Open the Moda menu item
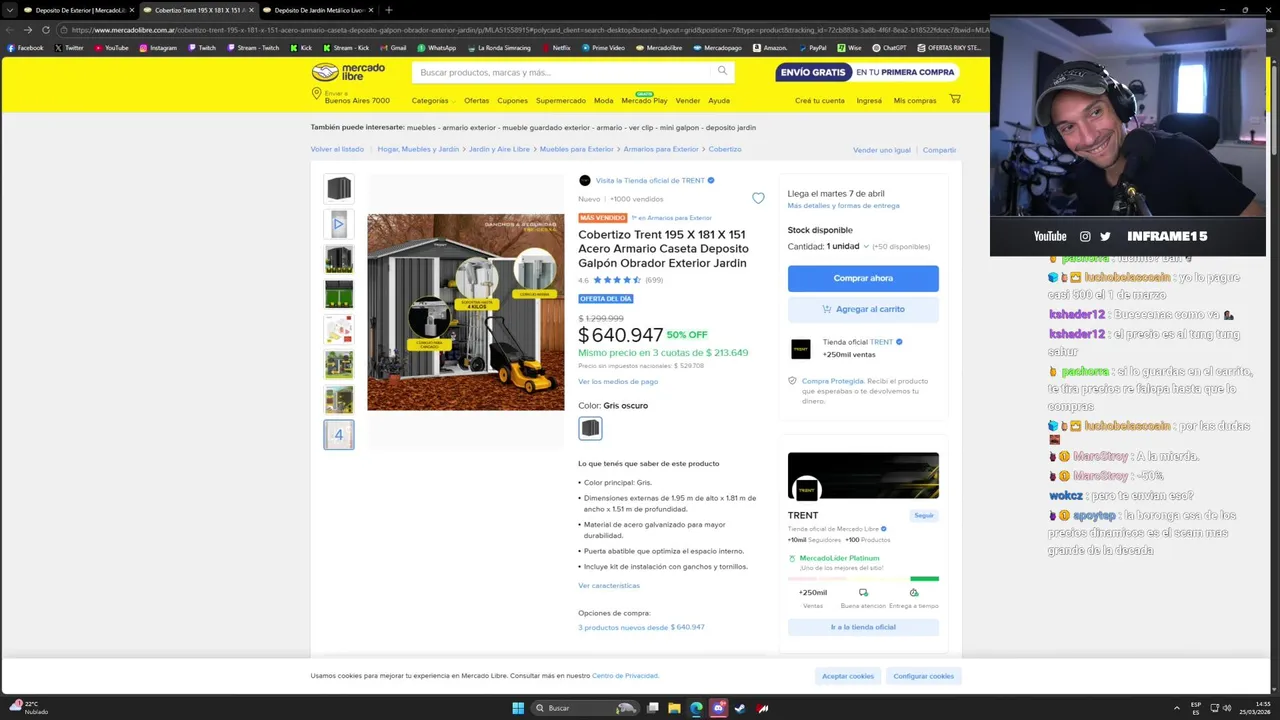1280x720 pixels. point(603,100)
